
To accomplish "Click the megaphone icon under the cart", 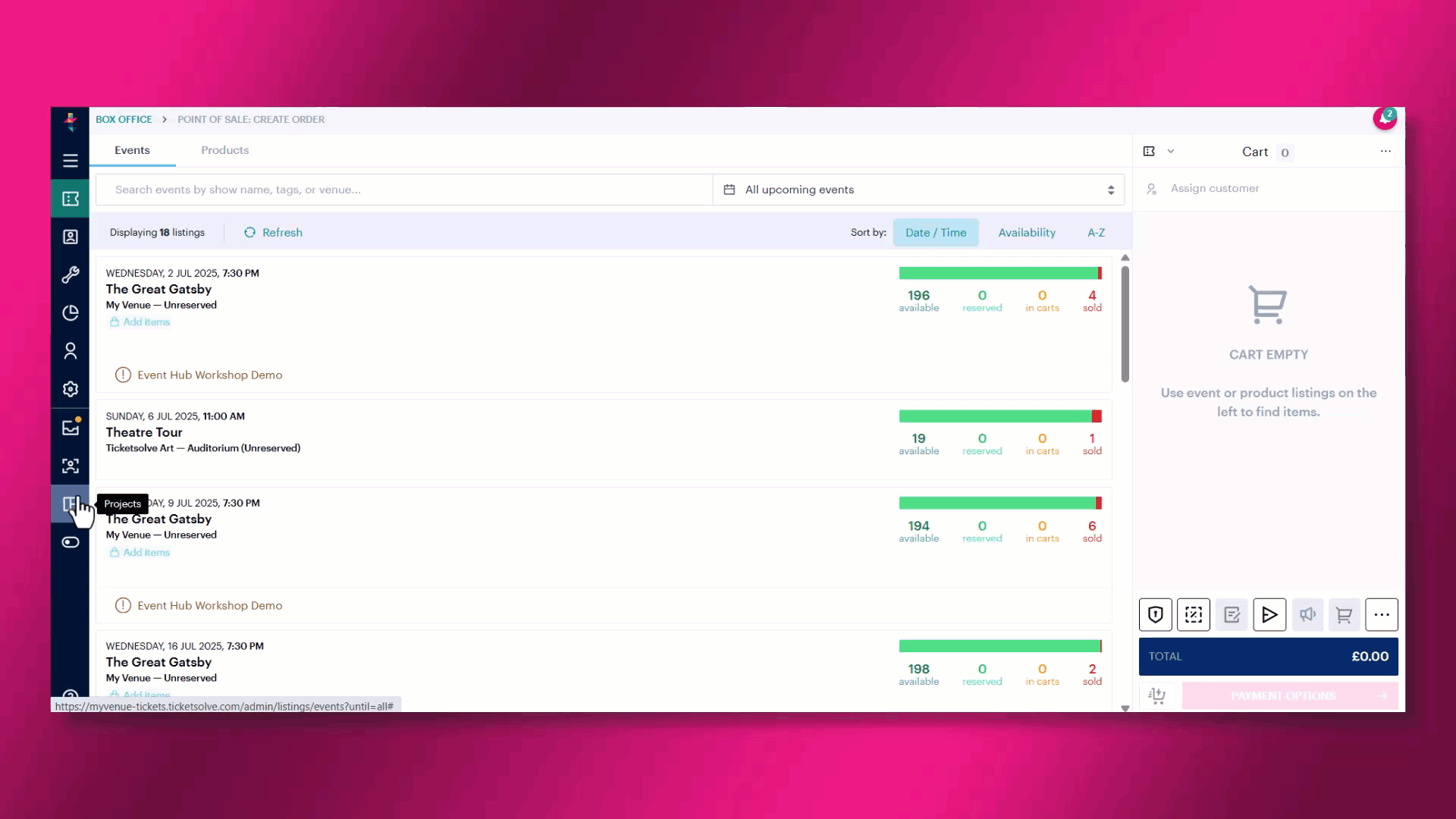I will [x=1307, y=615].
